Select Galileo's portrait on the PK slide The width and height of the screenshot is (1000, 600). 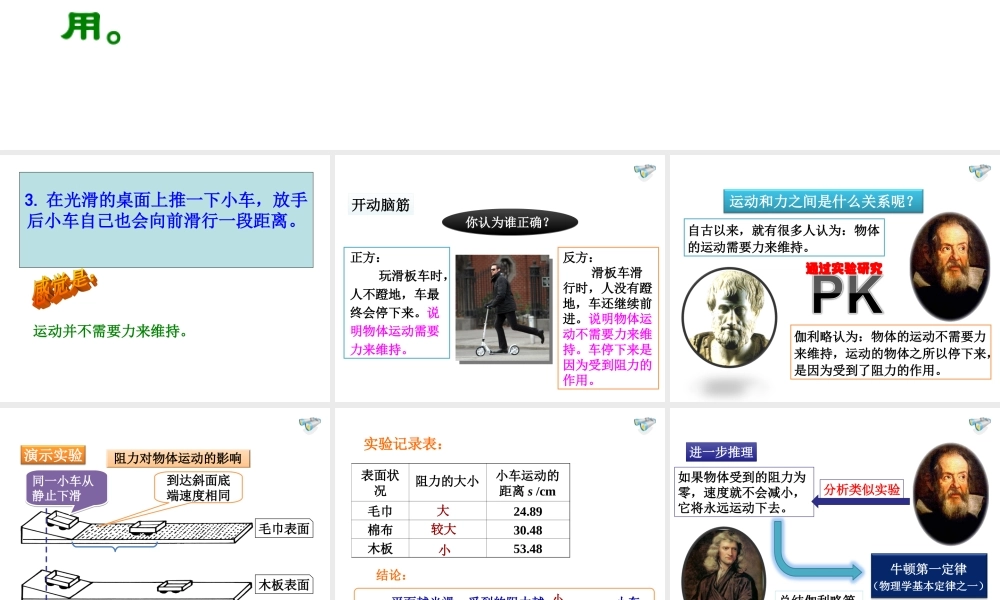950,266
